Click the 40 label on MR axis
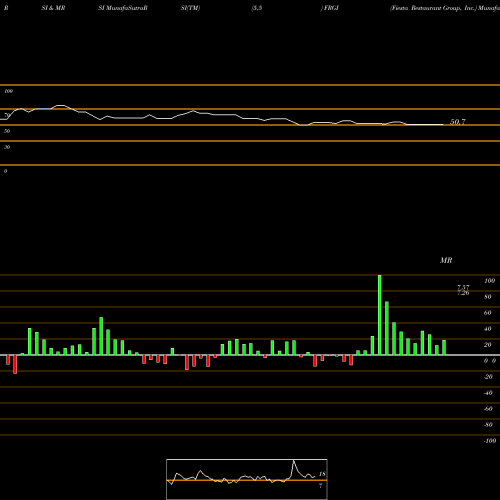The height and width of the screenshot is (500, 500). pos(488,329)
